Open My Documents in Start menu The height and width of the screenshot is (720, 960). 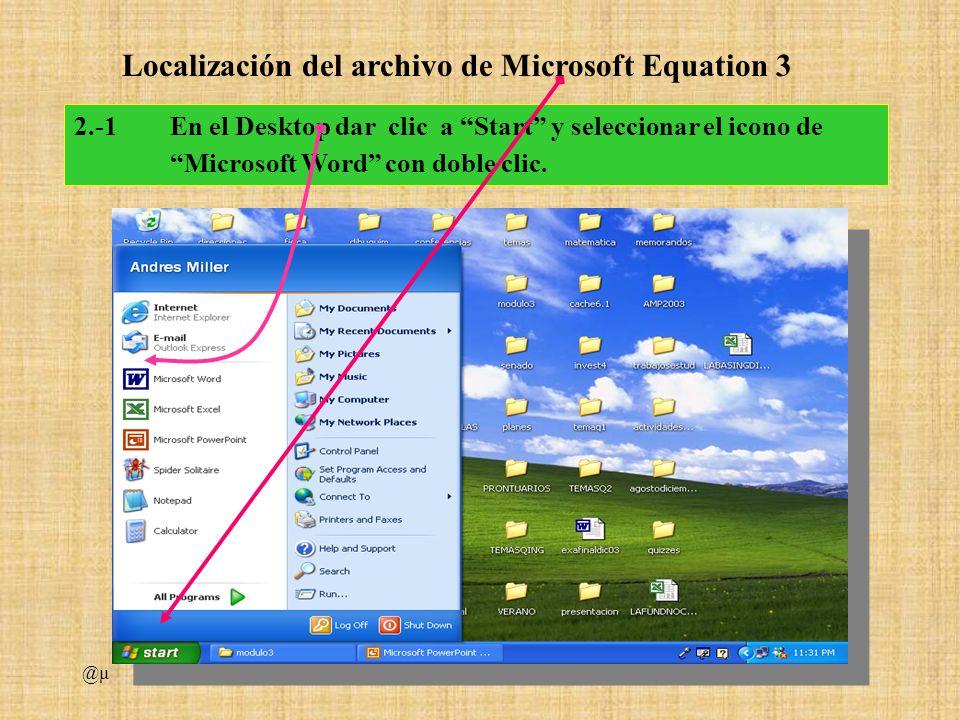click(x=345, y=309)
